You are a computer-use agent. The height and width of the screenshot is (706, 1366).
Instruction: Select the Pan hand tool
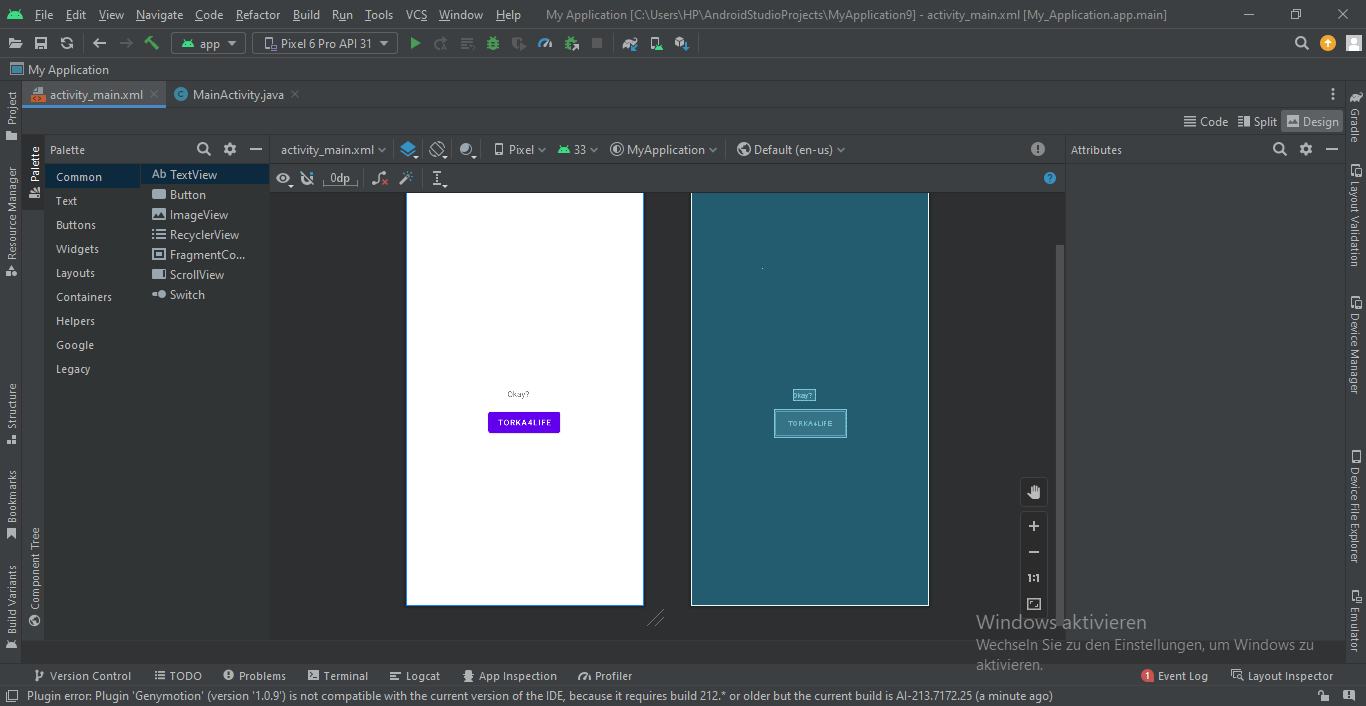click(x=1034, y=492)
